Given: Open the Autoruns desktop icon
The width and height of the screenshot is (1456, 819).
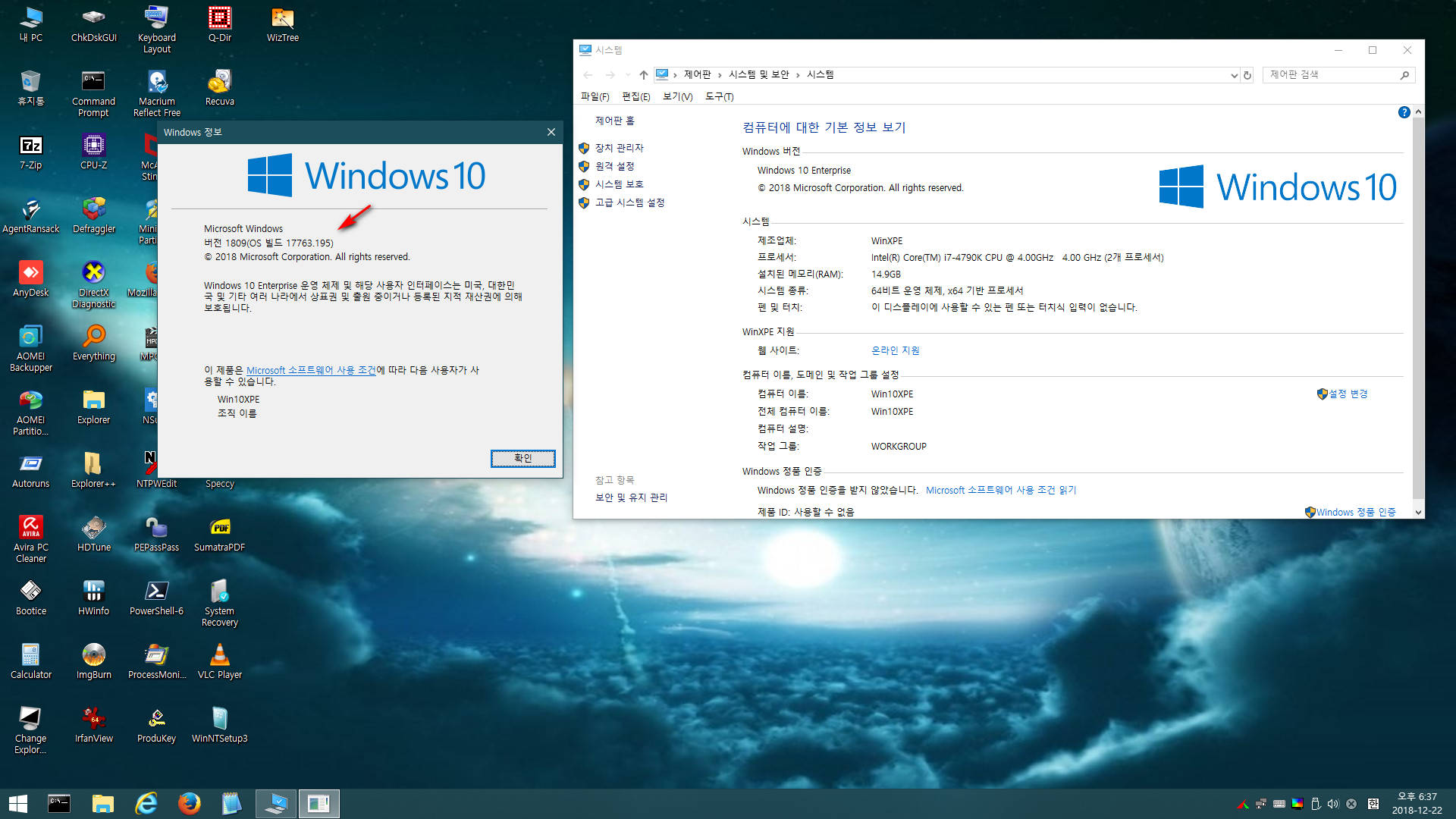Looking at the screenshot, I should tap(30, 470).
